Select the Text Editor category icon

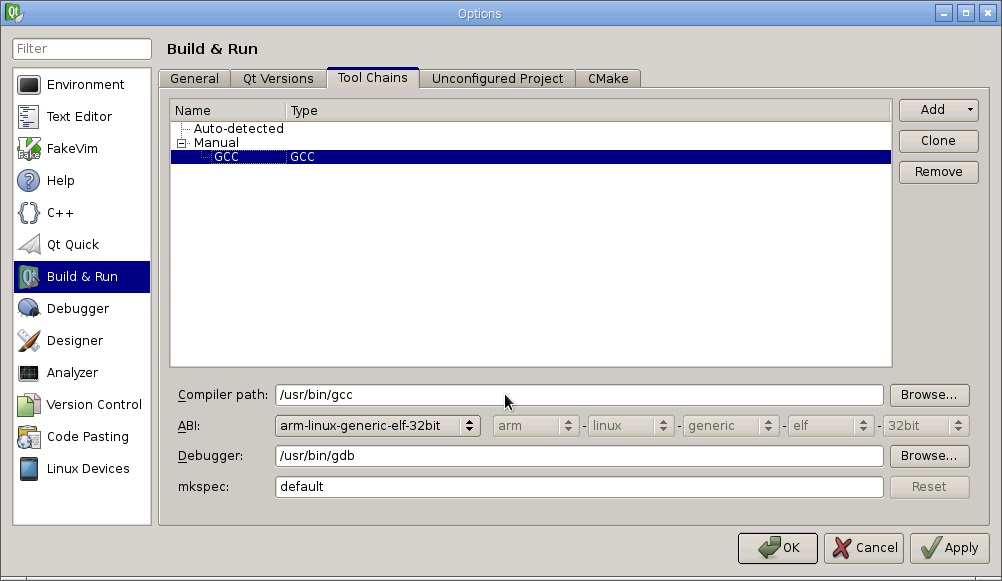(29, 117)
